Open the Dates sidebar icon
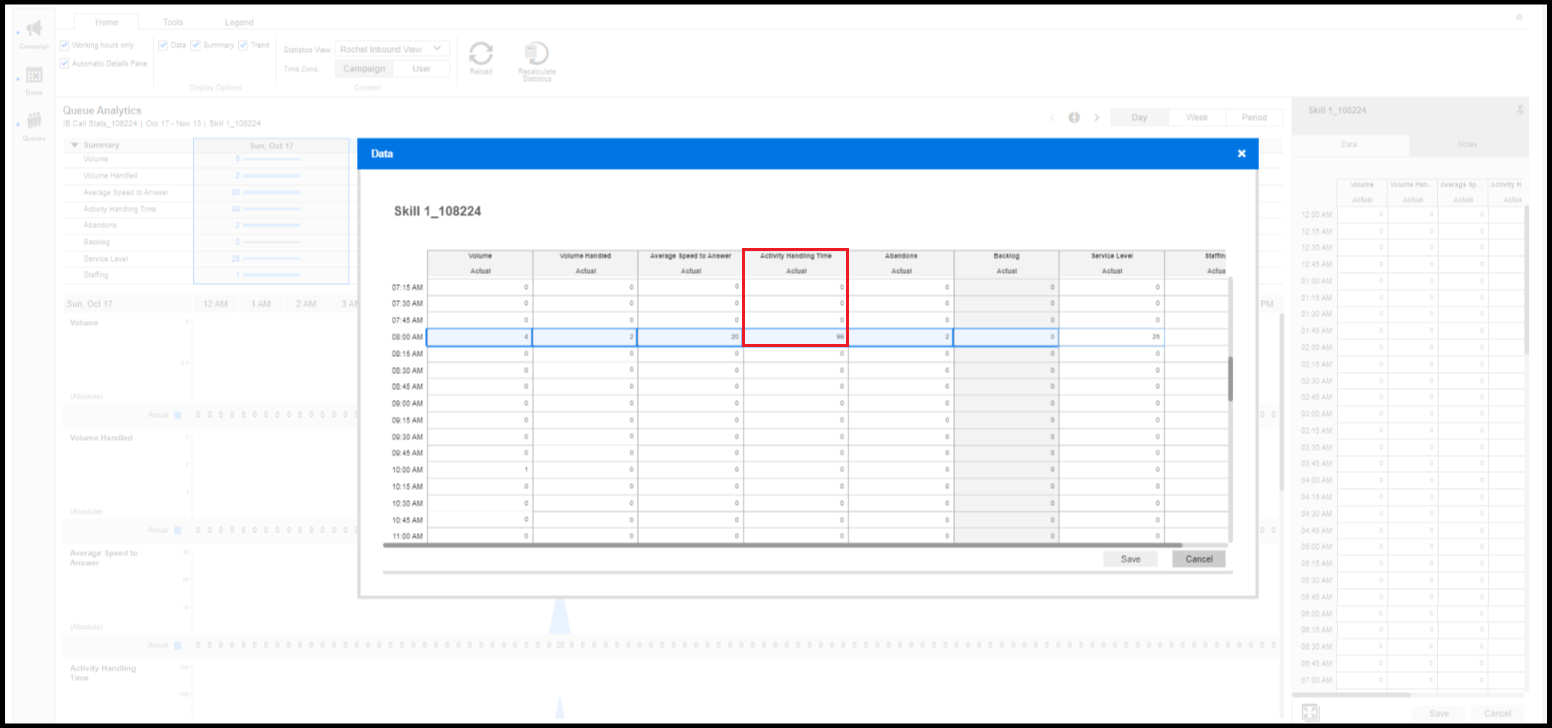 34,76
